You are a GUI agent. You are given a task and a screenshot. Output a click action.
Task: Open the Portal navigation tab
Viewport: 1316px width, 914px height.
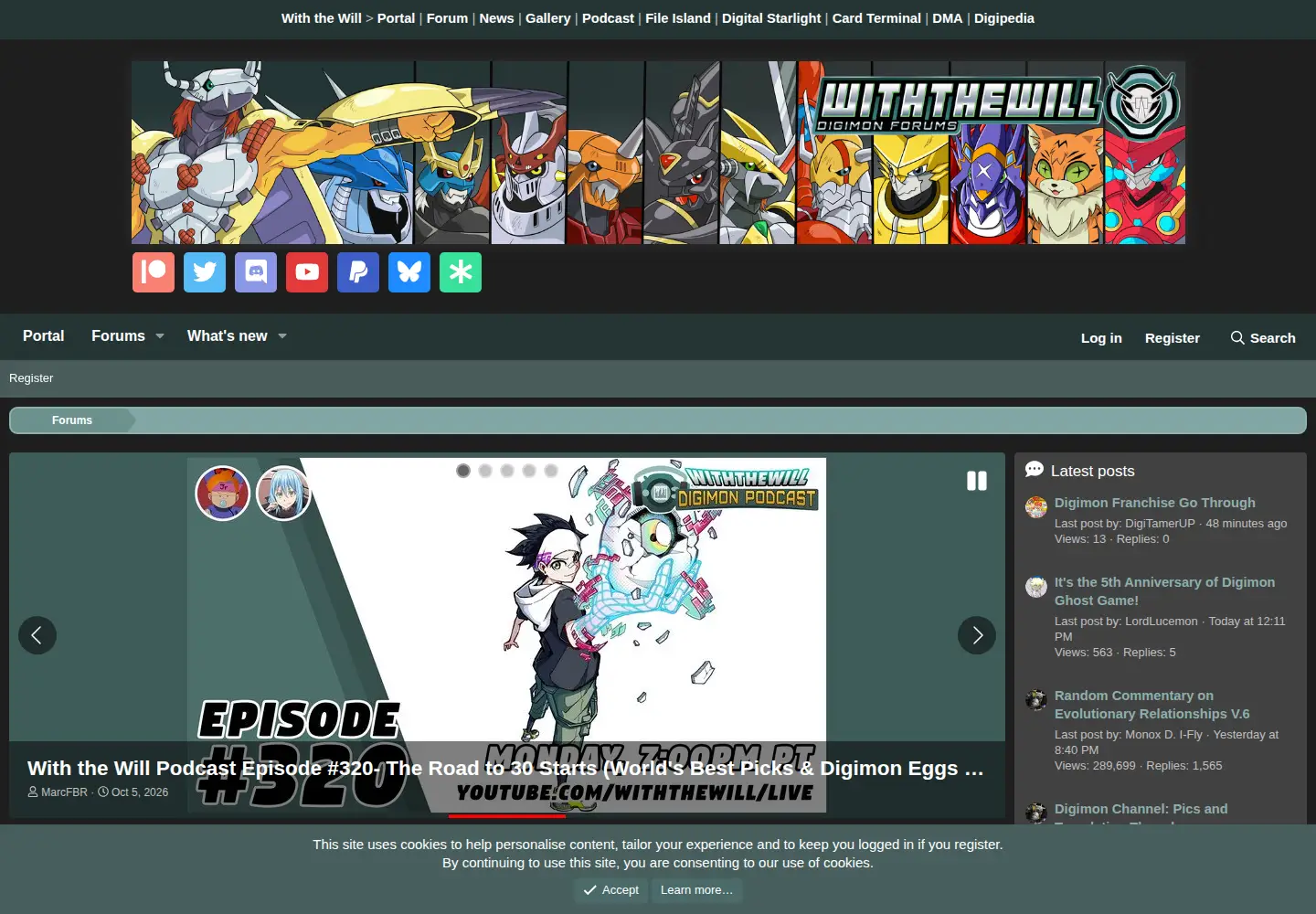[x=44, y=336]
